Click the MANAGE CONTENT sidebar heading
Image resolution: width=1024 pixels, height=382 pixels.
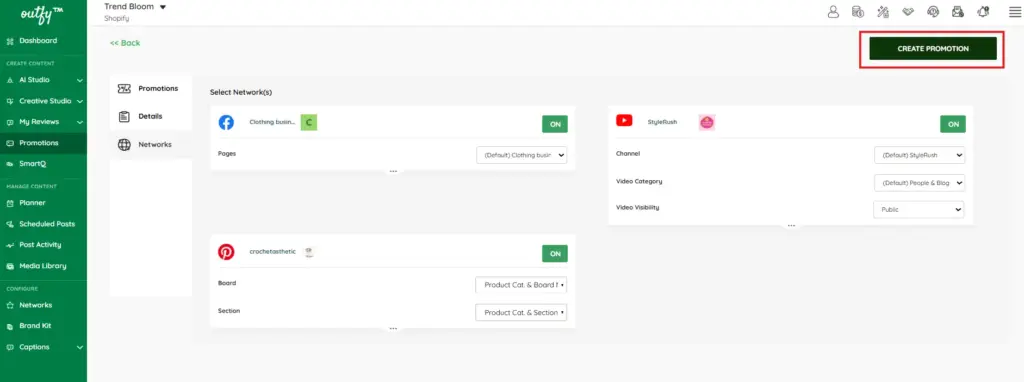31,187
